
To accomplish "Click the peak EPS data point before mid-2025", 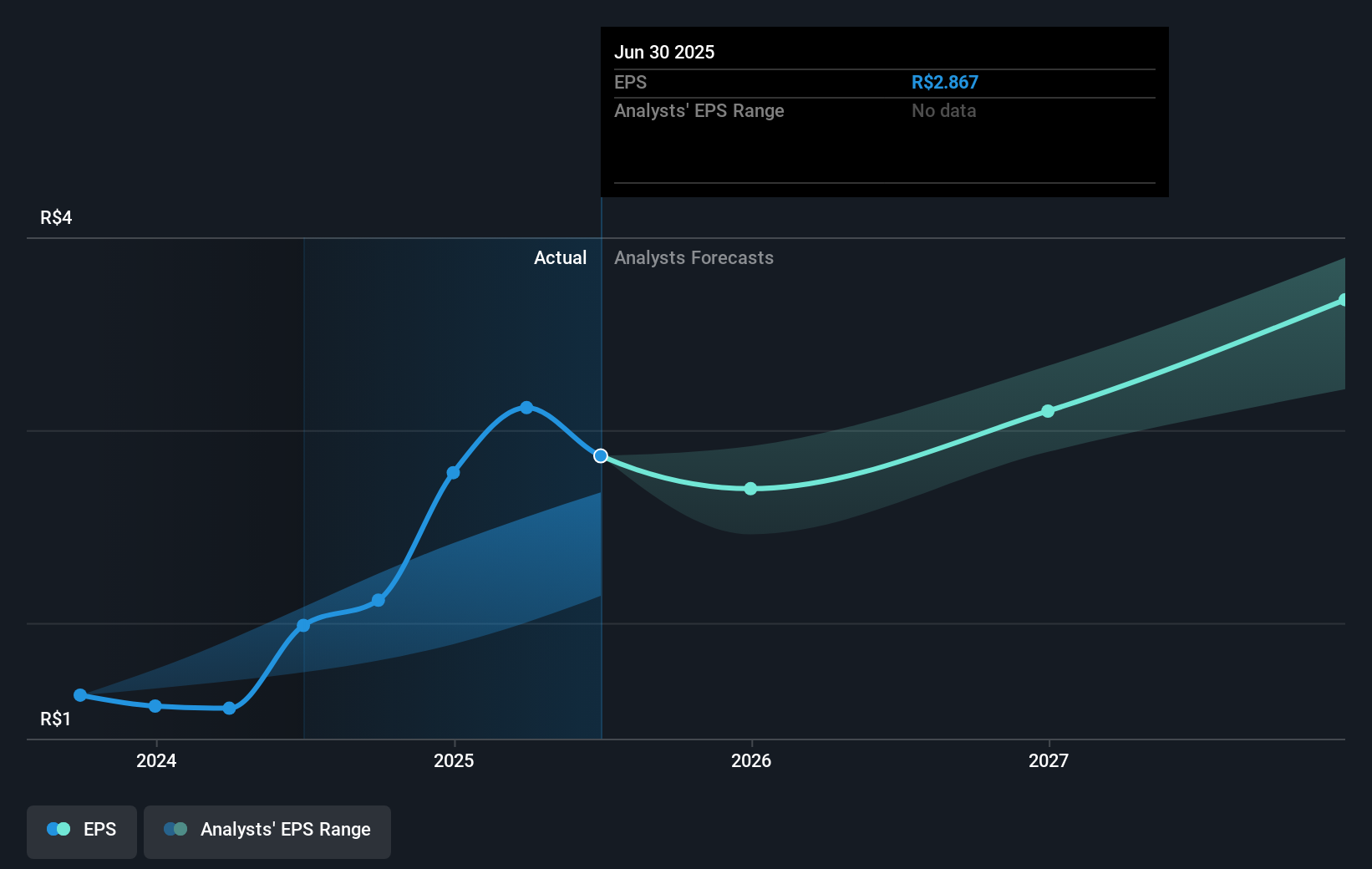I will (526, 407).
